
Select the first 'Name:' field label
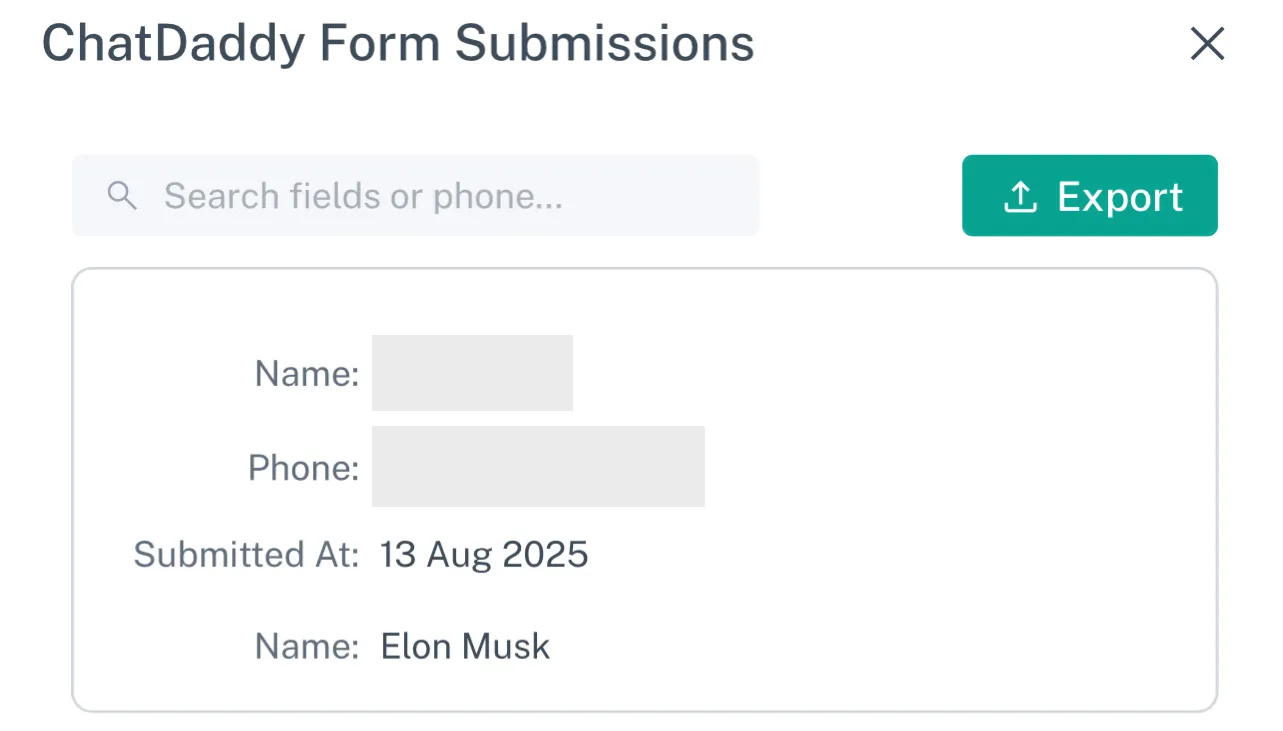(x=306, y=374)
